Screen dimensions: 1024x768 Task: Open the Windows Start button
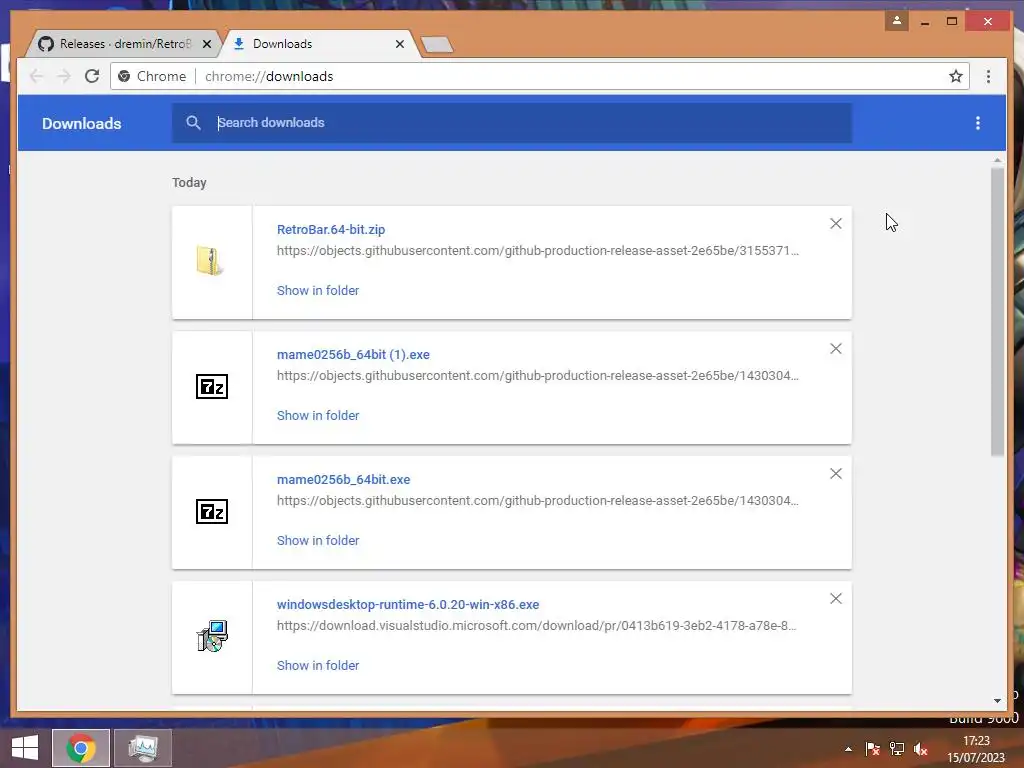25,748
